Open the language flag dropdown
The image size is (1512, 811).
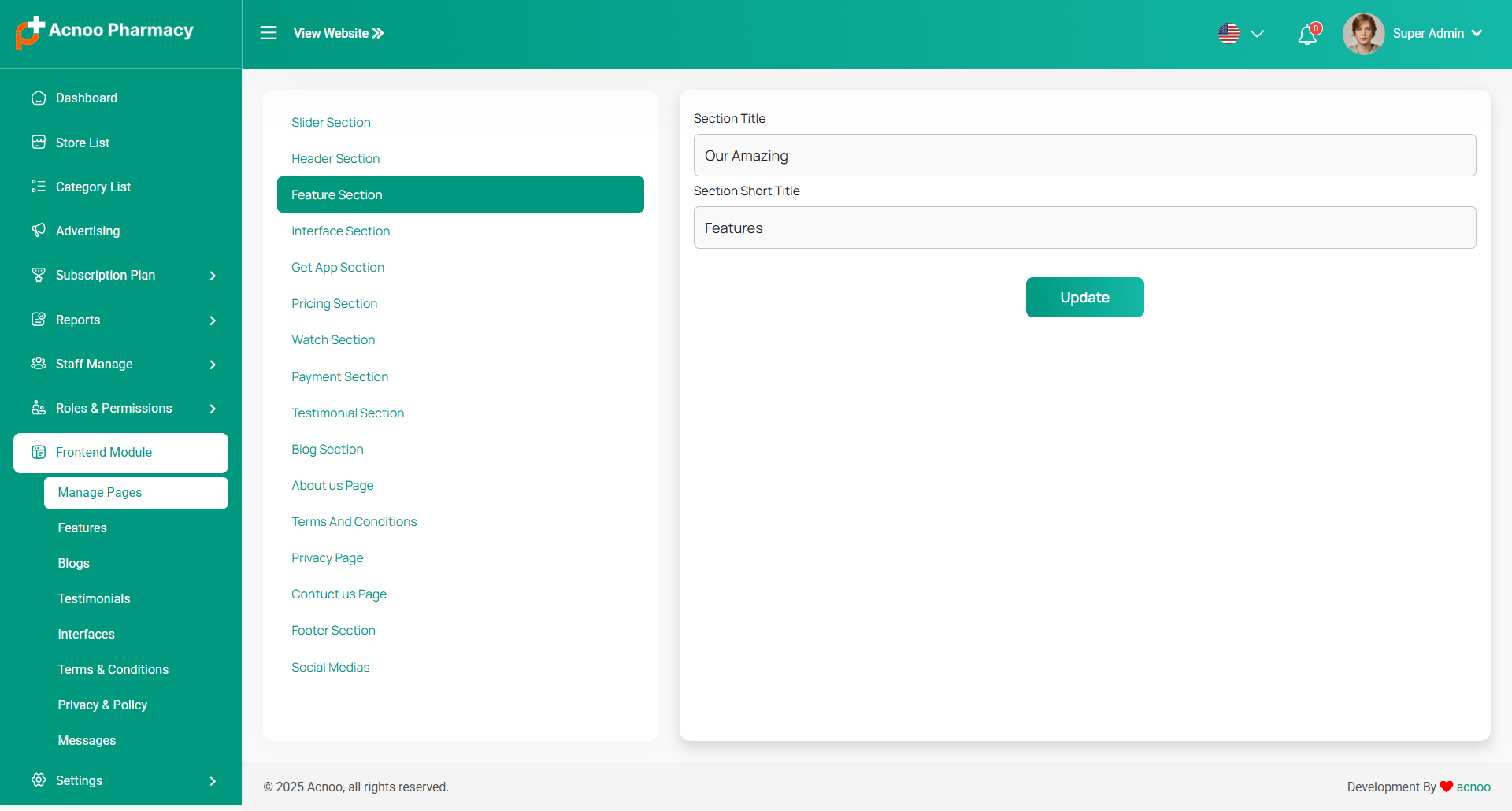pyautogui.click(x=1240, y=34)
